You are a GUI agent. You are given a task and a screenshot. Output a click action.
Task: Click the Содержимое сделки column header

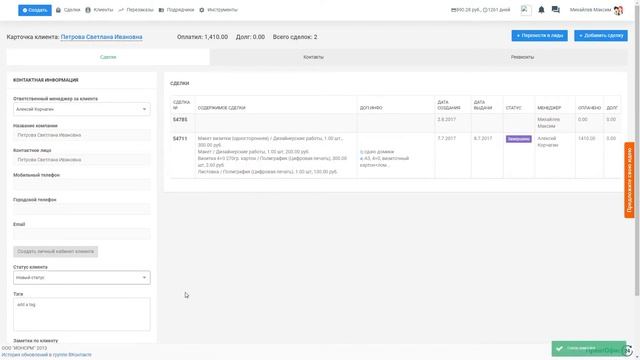[222, 108]
